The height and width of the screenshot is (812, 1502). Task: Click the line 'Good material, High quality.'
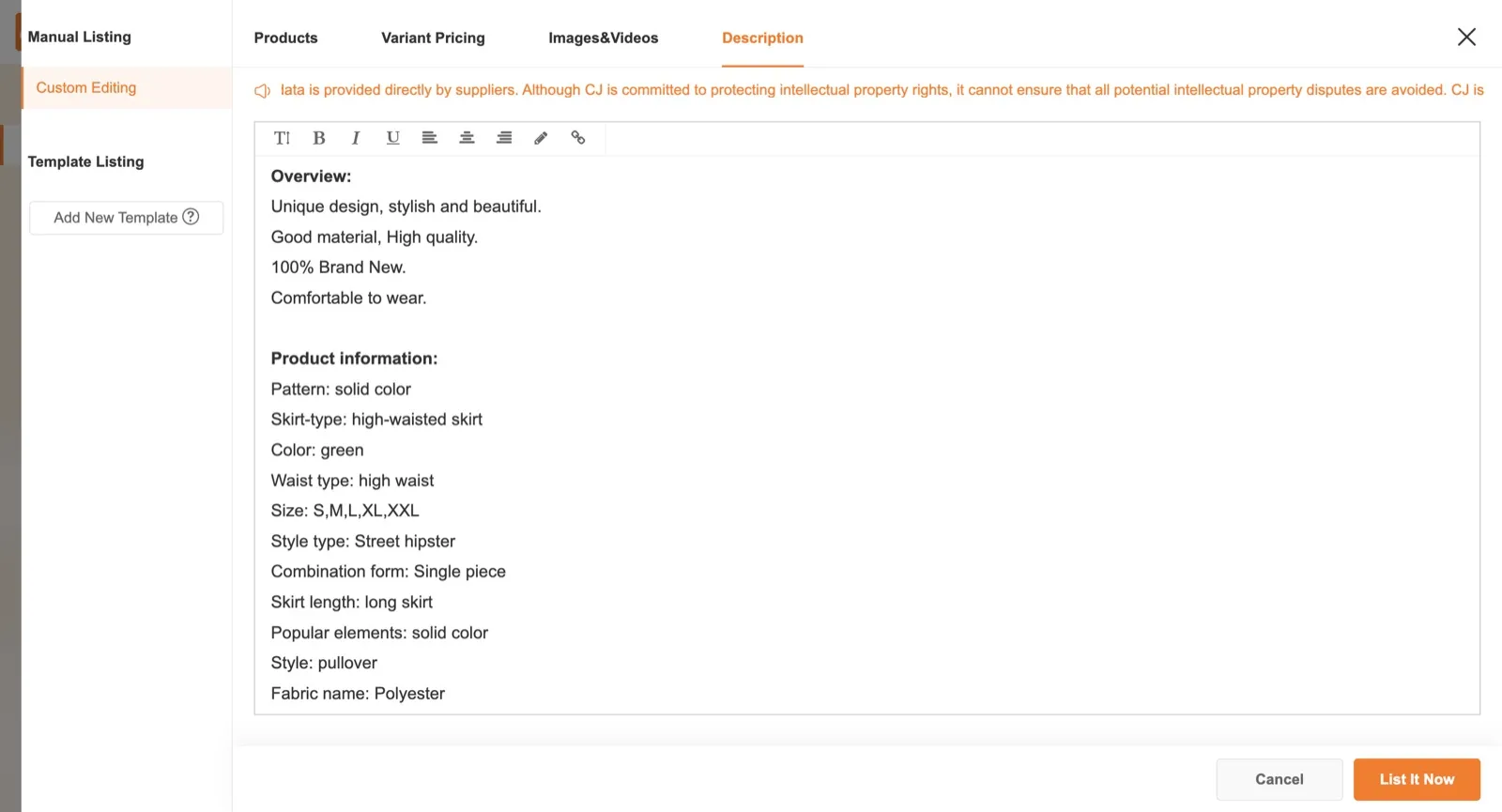click(375, 237)
